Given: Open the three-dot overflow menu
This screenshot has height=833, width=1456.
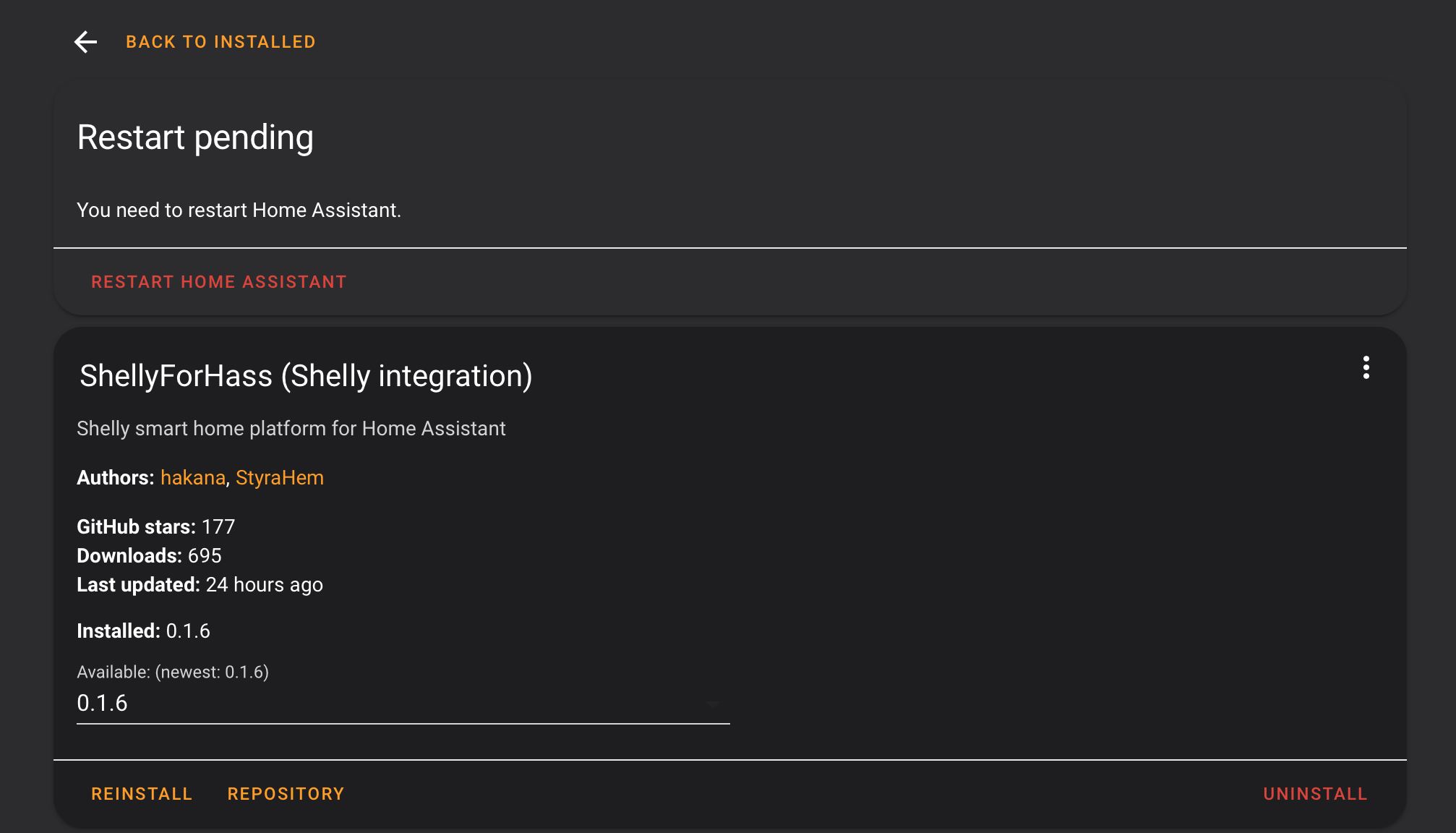Looking at the screenshot, I should [1366, 369].
